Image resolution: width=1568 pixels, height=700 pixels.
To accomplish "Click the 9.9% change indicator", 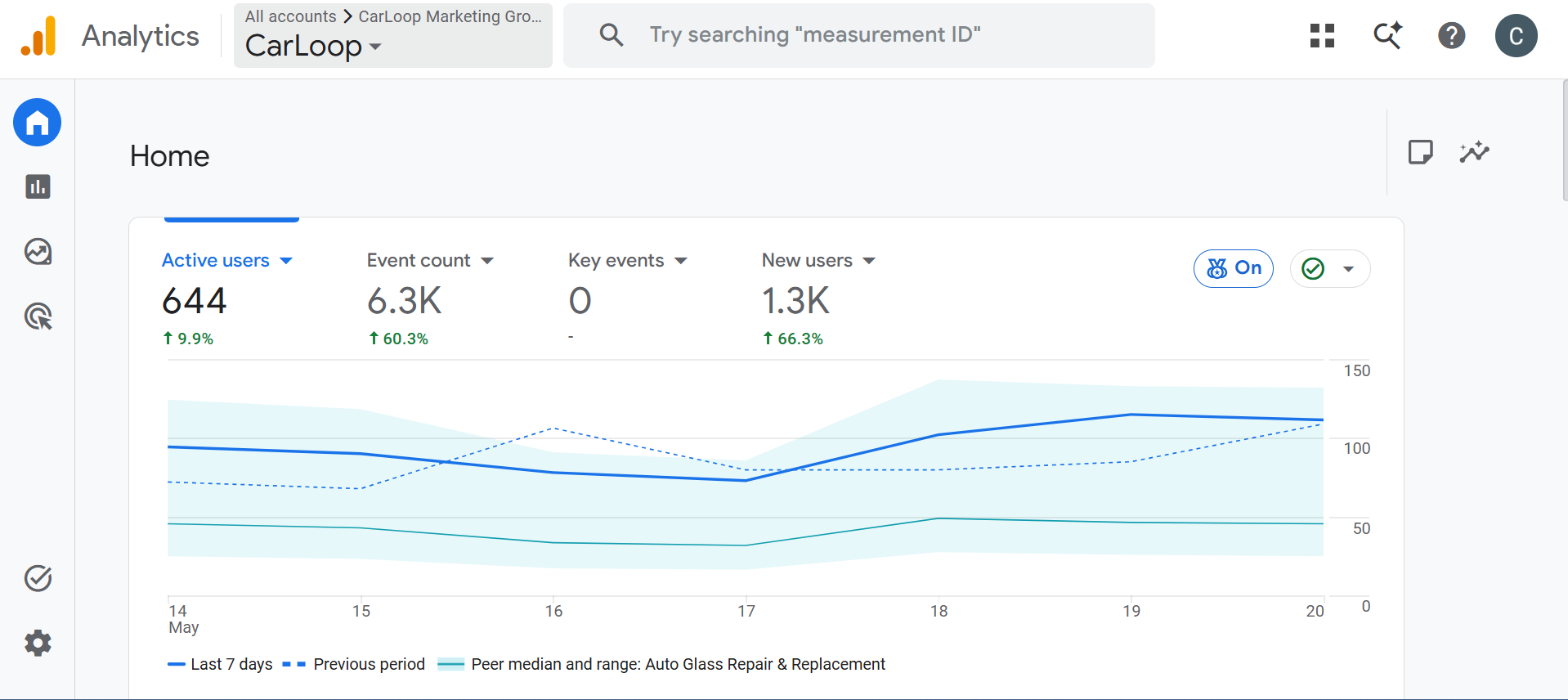I will click(188, 339).
